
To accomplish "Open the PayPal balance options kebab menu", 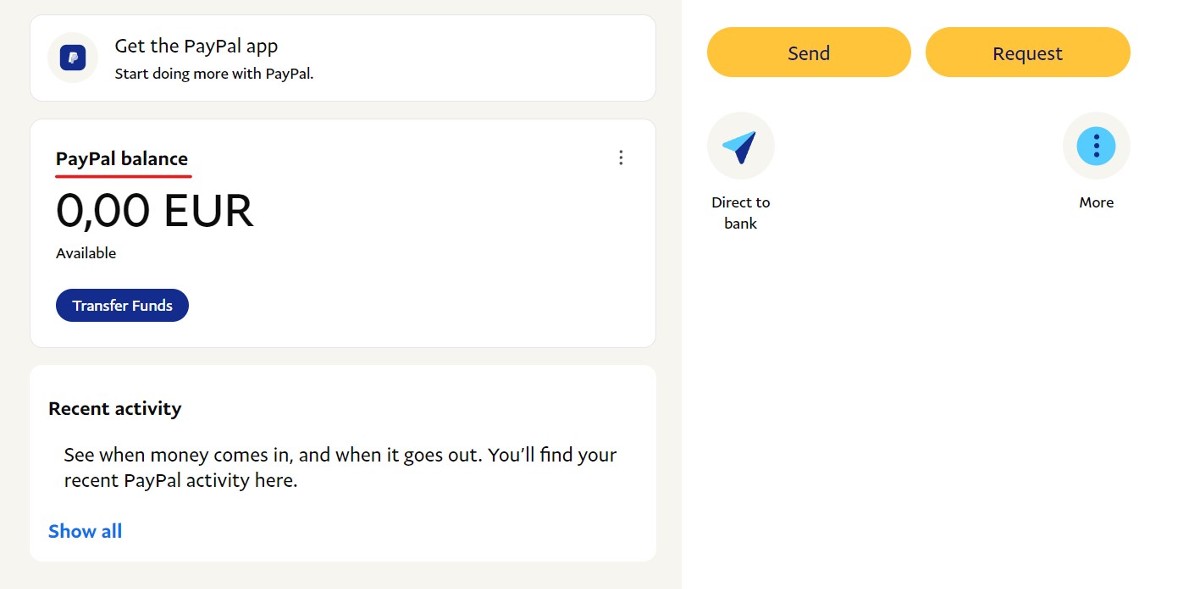I will [x=621, y=158].
